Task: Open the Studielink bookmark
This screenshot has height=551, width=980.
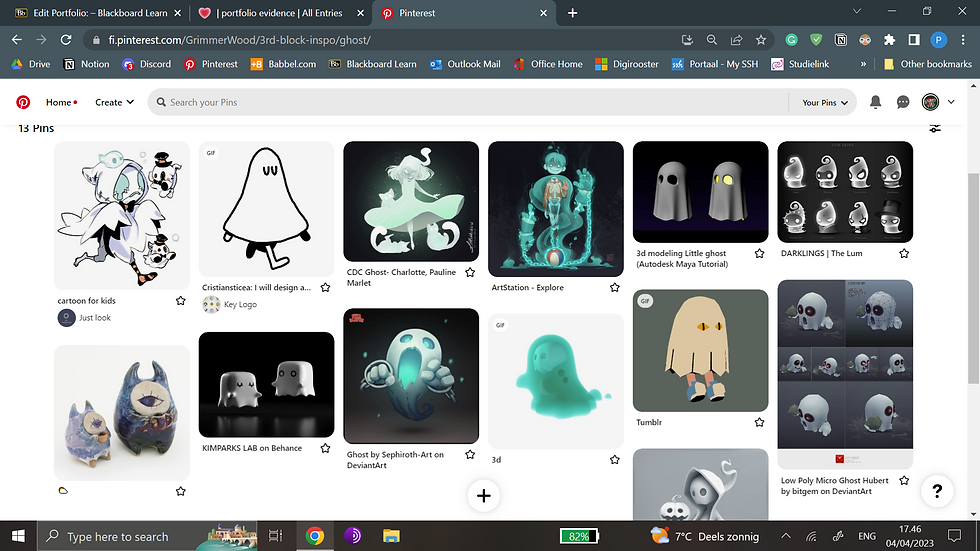Action: point(800,64)
